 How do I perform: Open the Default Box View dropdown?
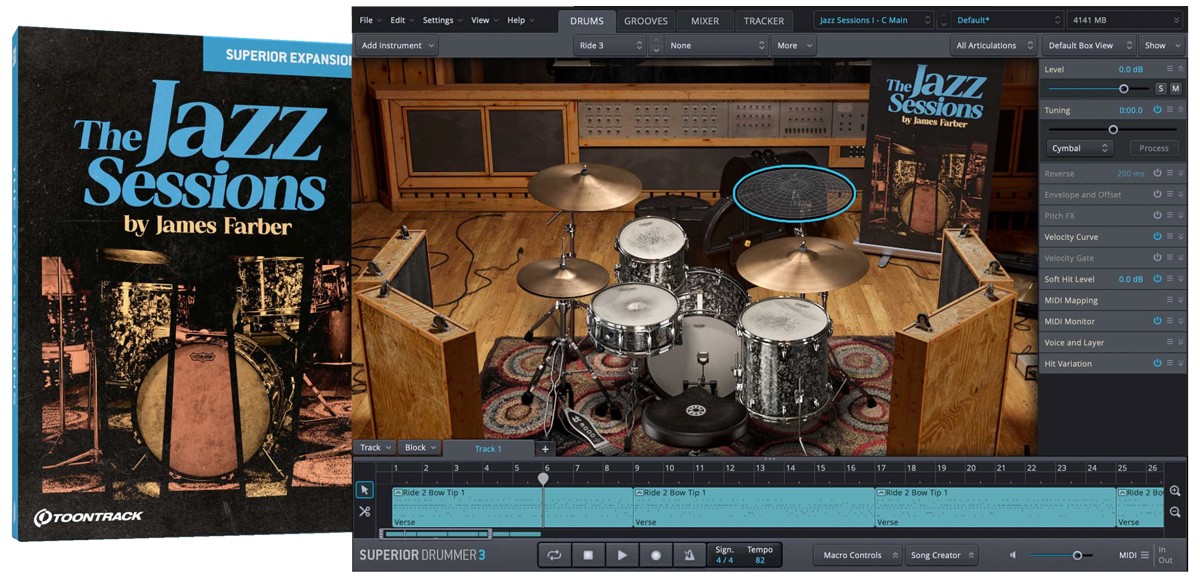pyautogui.click(x=1088, y=45)
